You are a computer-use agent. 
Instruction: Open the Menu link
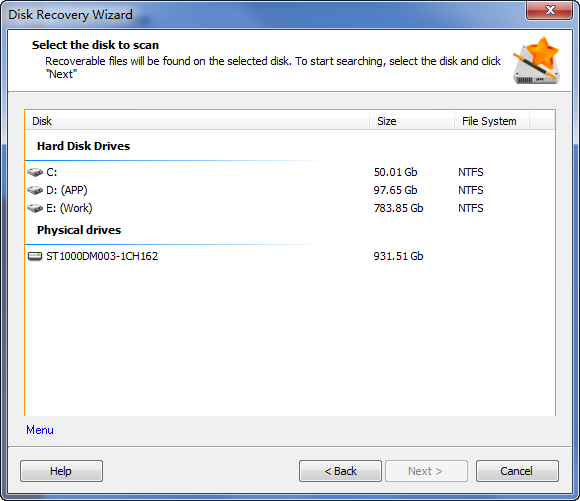click(40, 430)
